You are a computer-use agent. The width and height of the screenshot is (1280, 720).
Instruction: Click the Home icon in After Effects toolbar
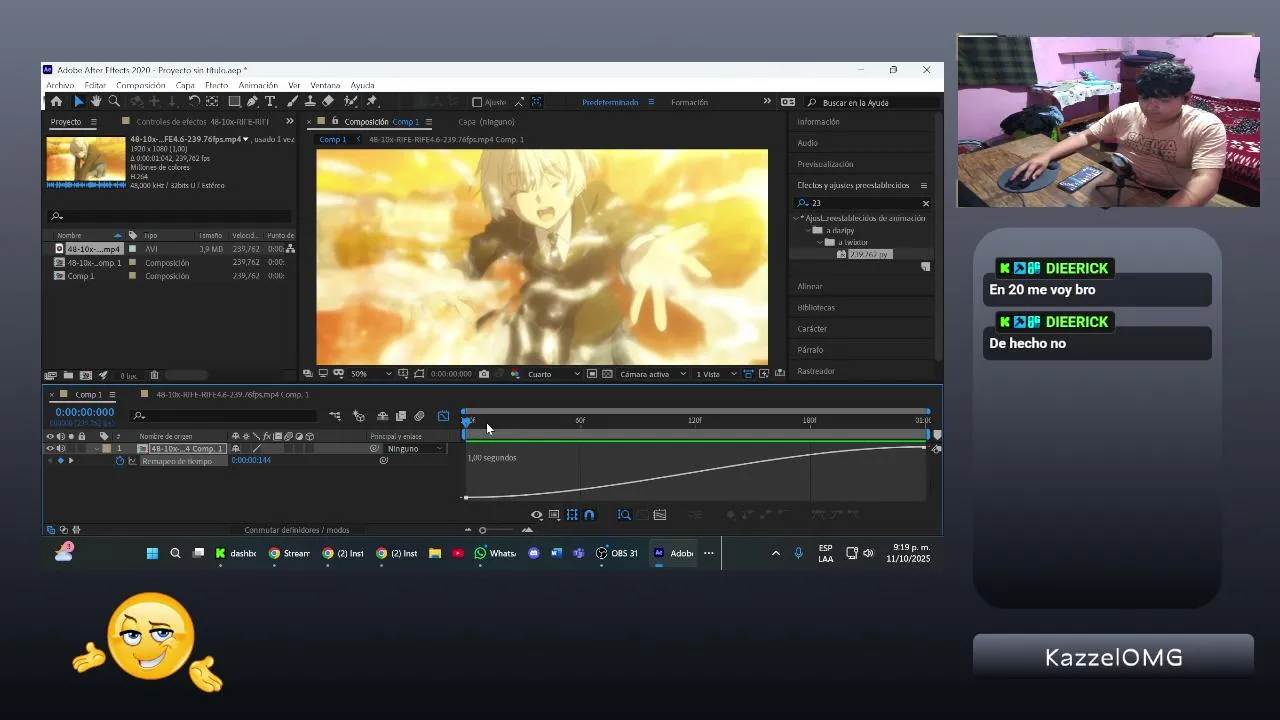(x=56, y=102)
